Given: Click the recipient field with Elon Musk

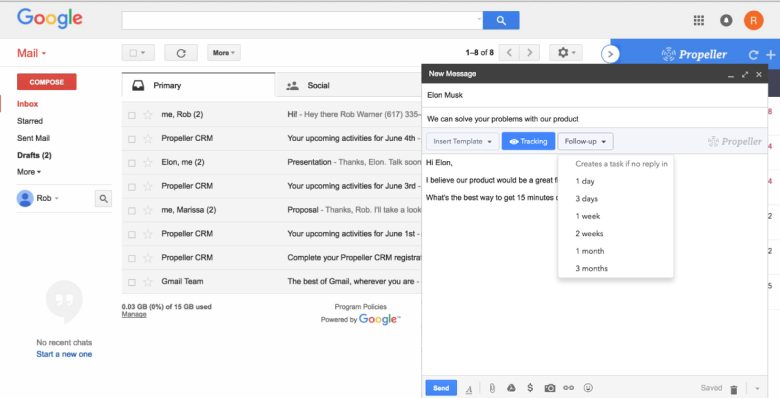Looking at the screenshot, I should (x=594, y=95).
